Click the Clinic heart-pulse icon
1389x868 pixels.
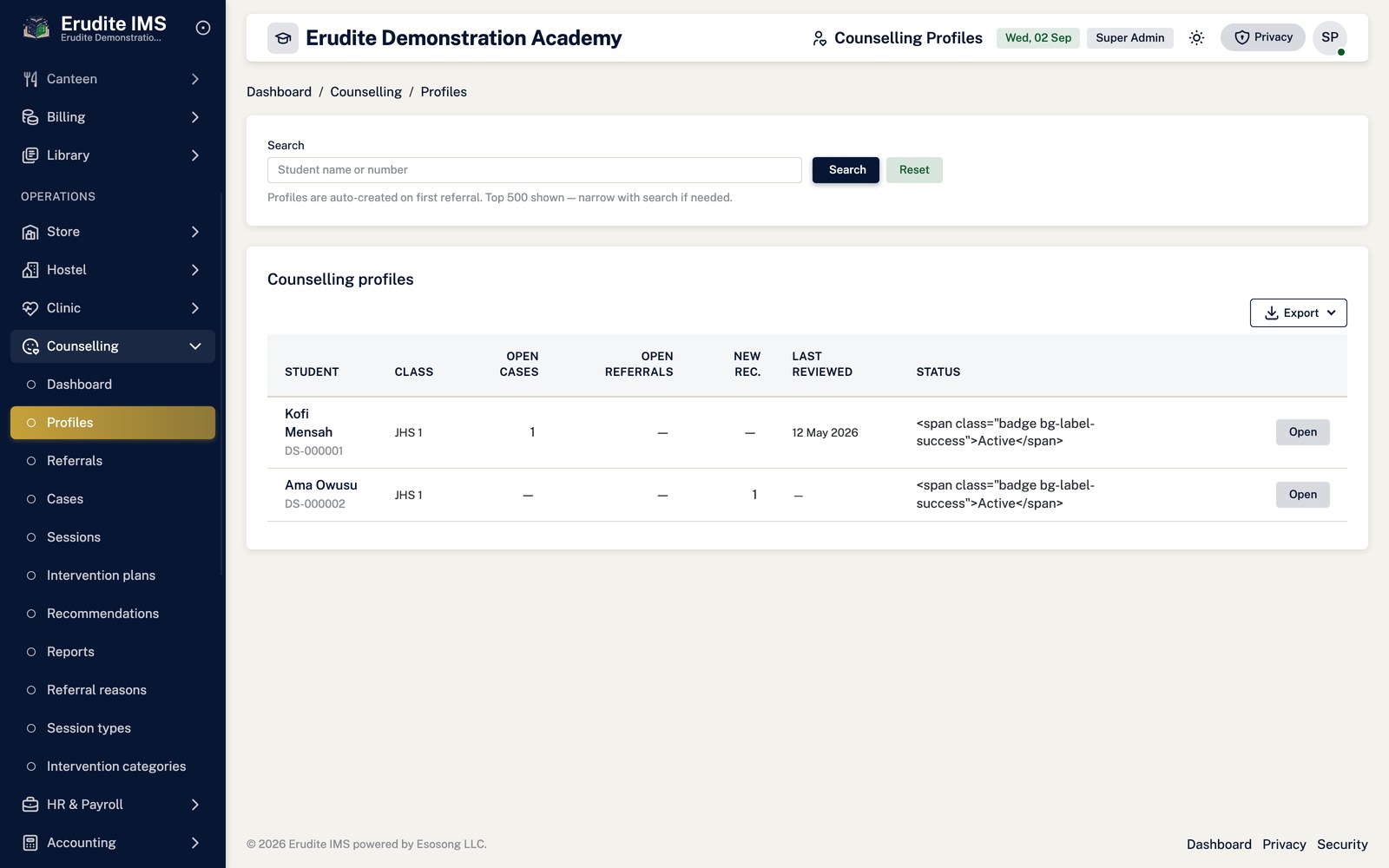30,308
